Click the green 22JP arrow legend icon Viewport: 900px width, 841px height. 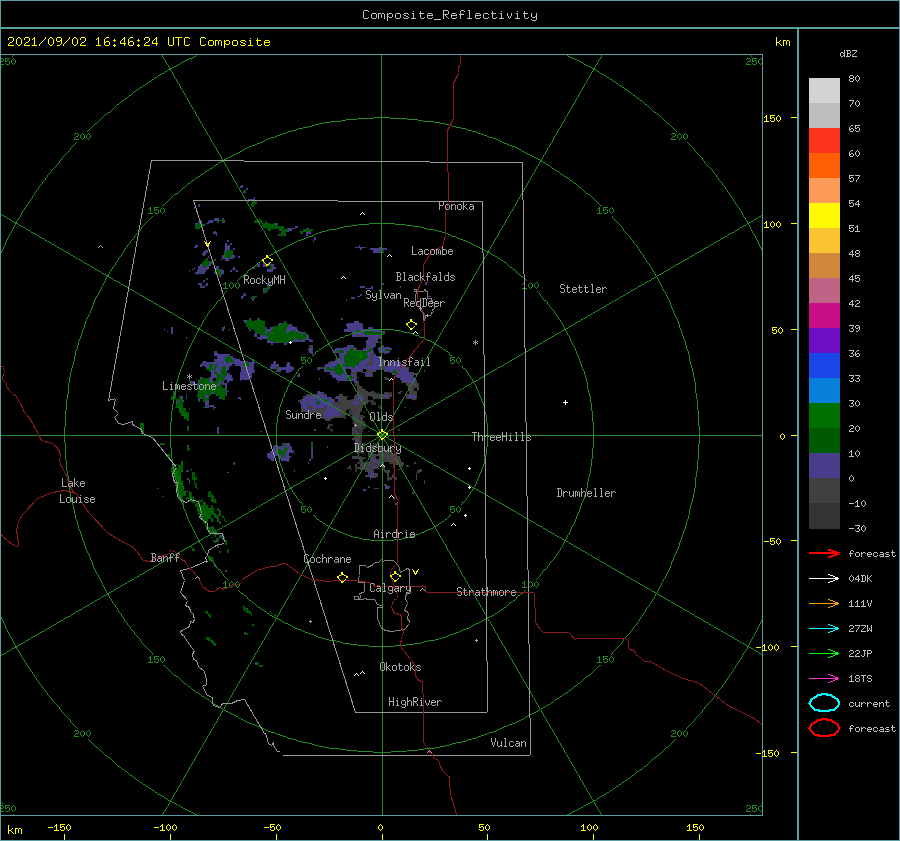tap(824, 653)
